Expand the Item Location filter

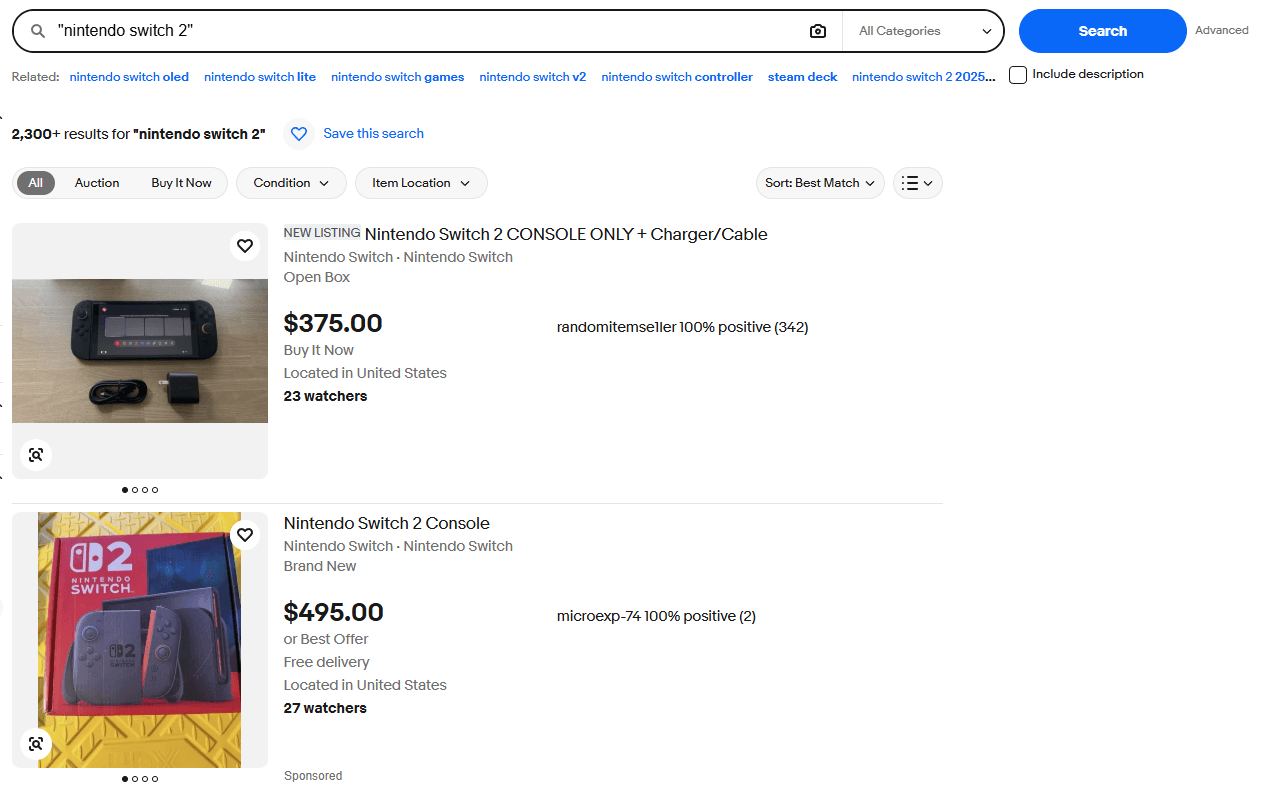421,183
